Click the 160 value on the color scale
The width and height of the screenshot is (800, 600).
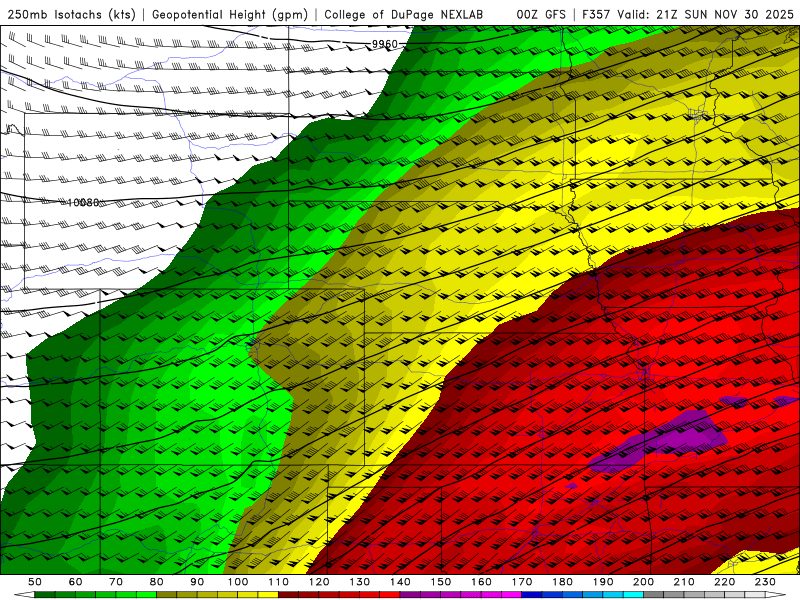point(481,582)
